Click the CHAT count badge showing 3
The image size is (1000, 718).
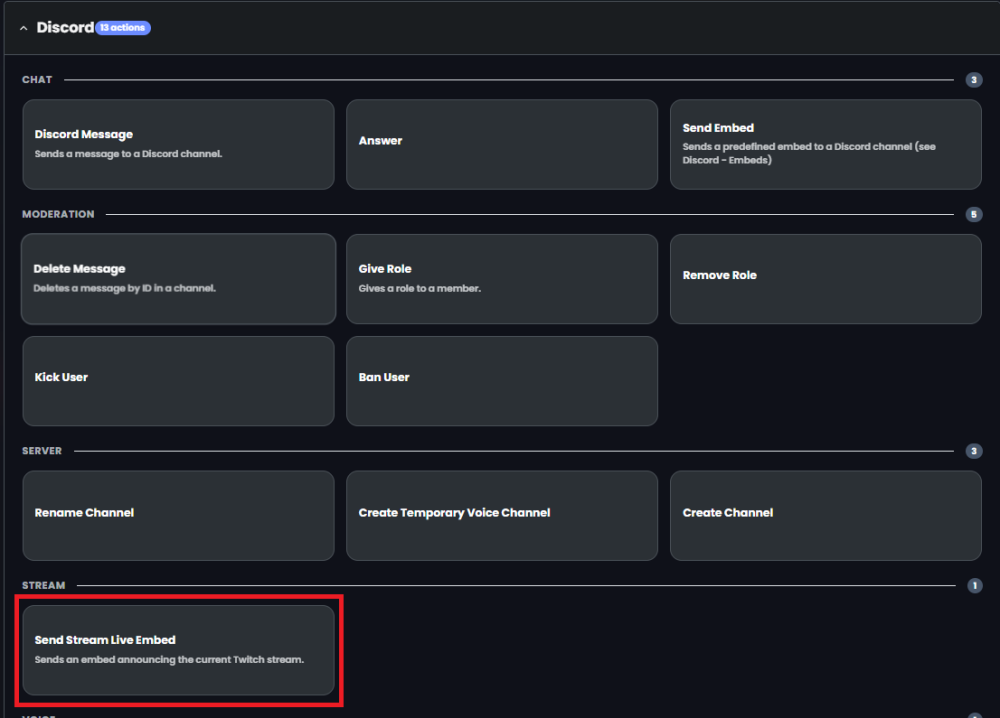point(973,80)
